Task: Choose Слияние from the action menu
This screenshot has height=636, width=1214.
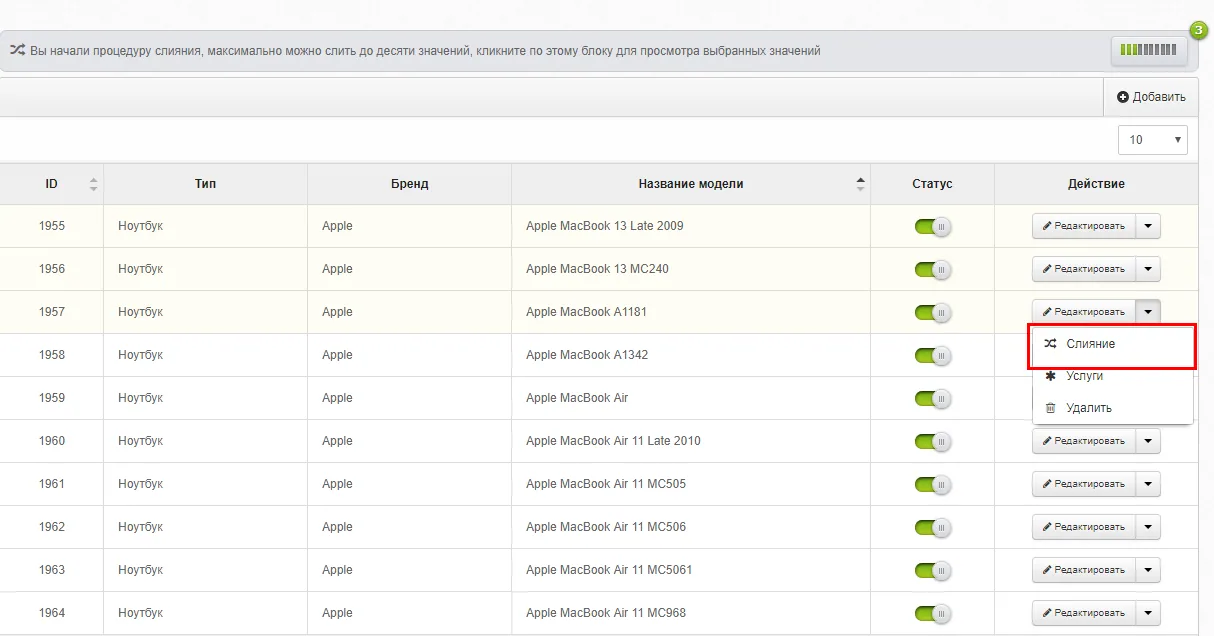Action: 1112,344
